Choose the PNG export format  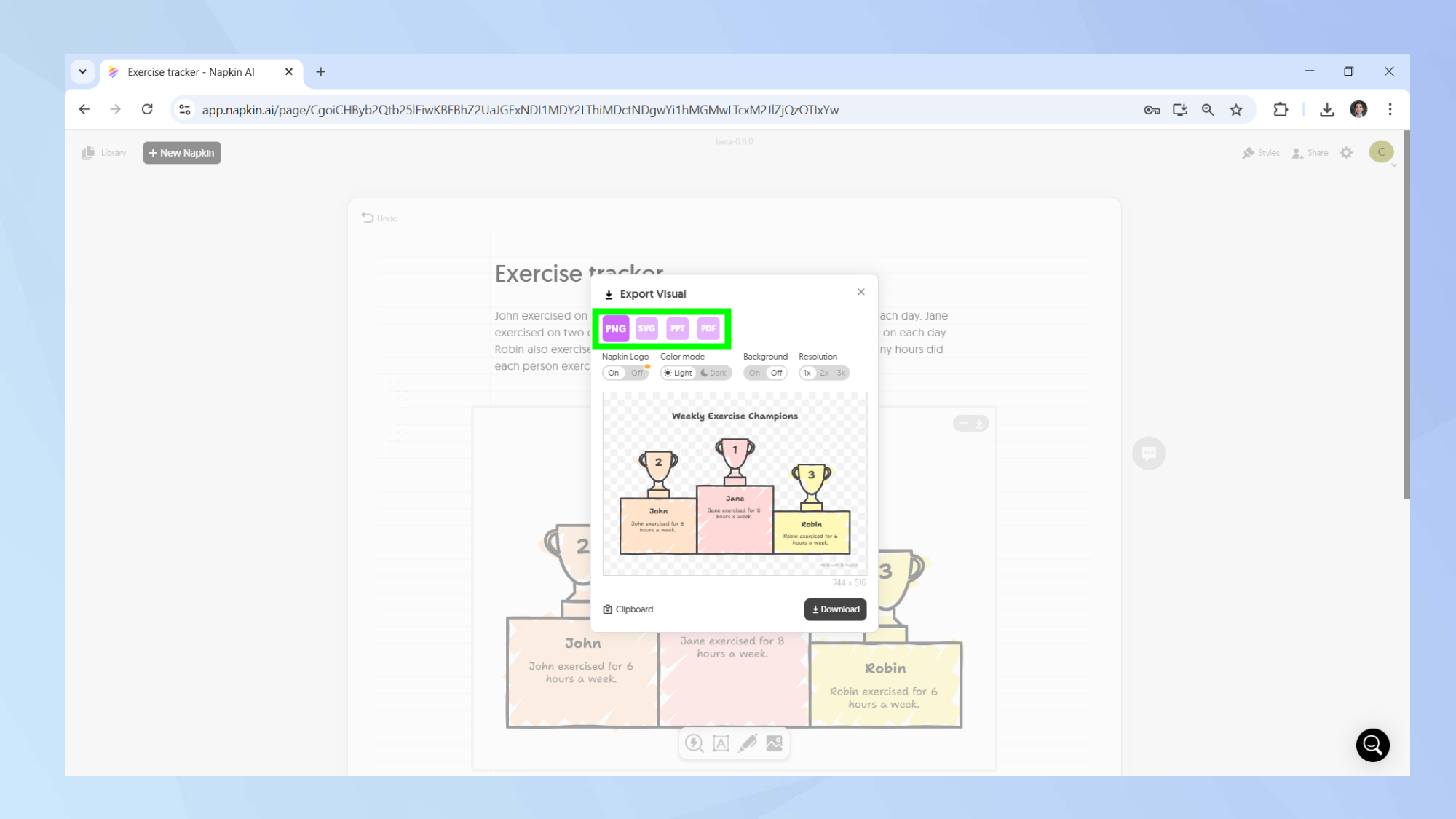tap(615, 328)
